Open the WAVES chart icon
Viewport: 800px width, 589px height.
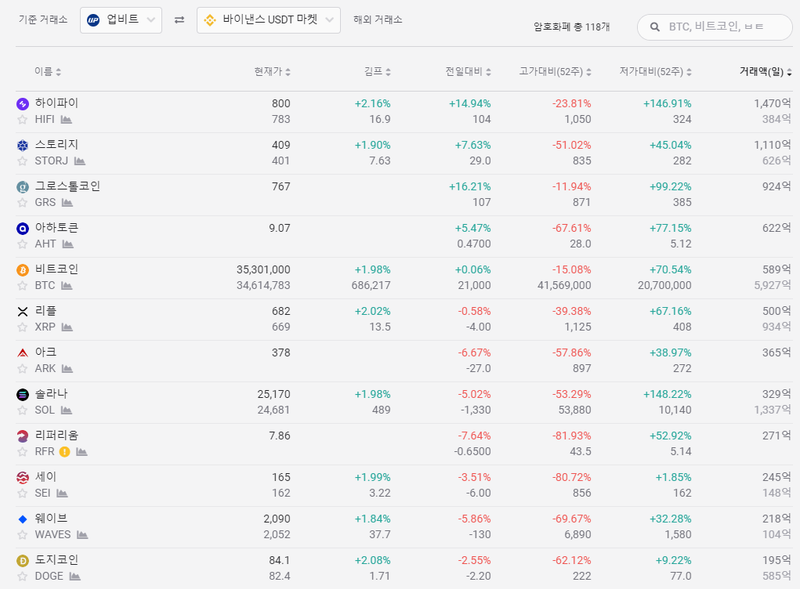(82, 535)
